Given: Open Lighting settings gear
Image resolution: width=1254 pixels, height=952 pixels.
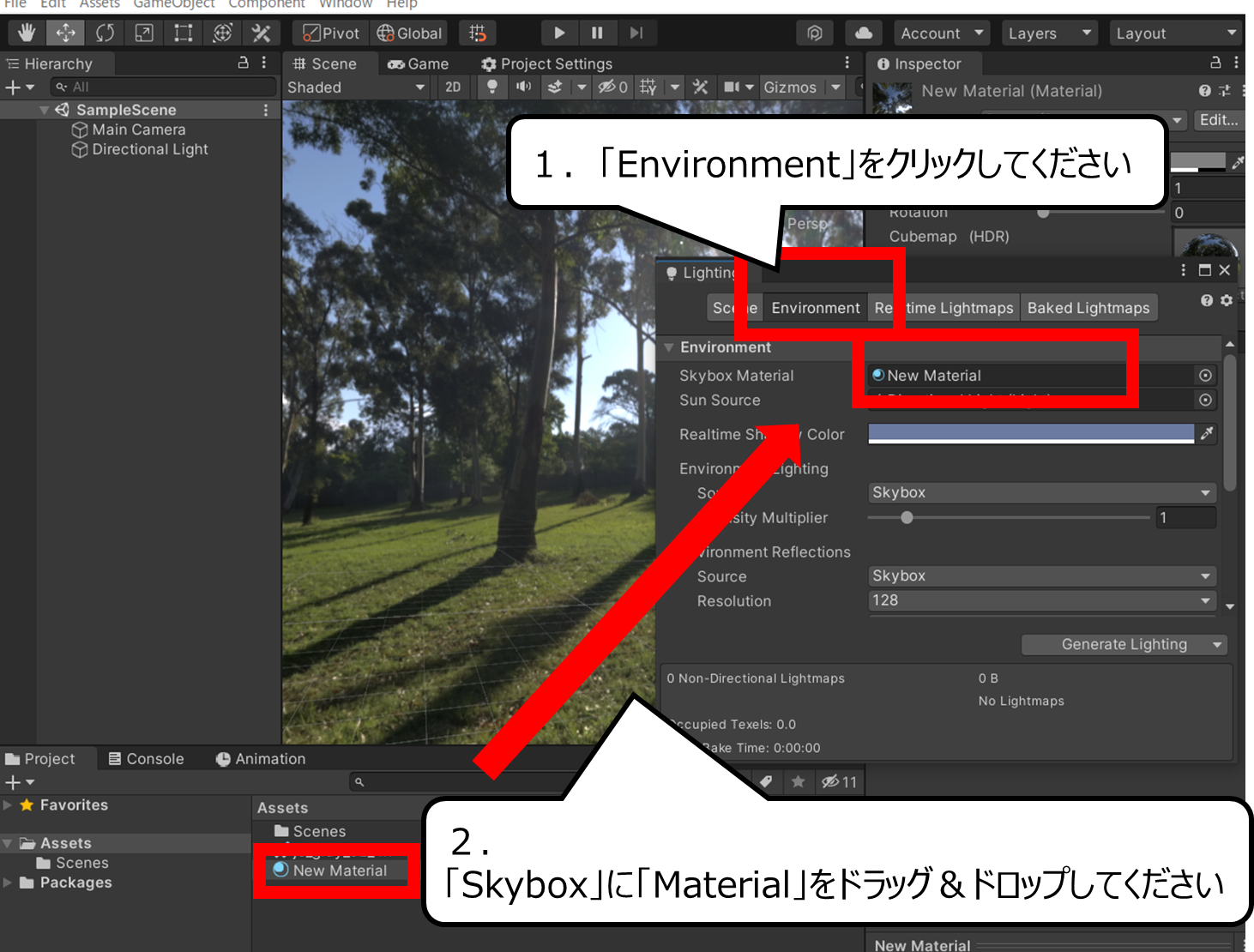Looking at the screenshot, I should tap(1227, 300).
